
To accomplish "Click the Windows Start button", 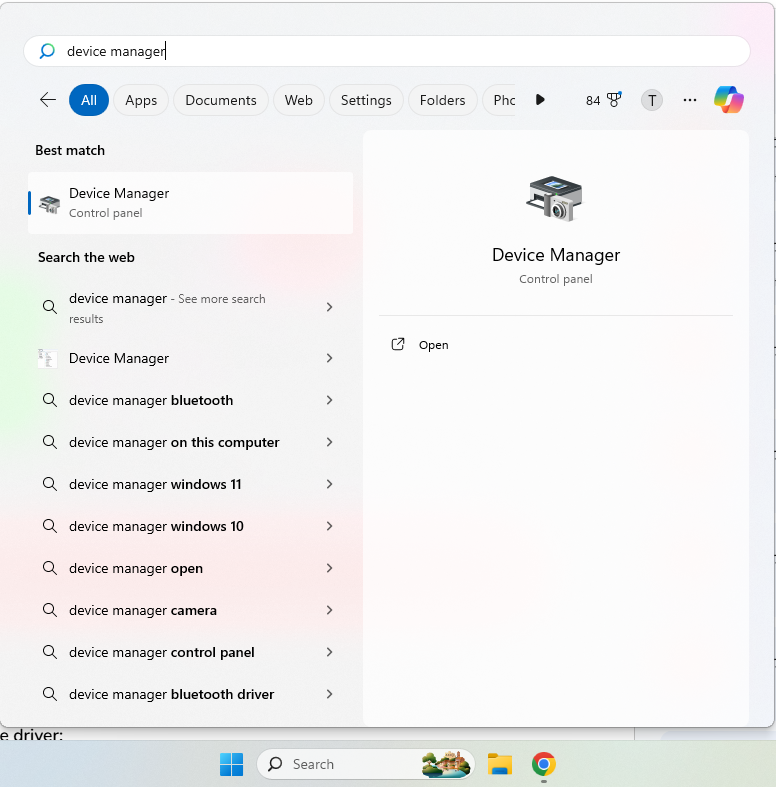I will [x=232, y=764].
